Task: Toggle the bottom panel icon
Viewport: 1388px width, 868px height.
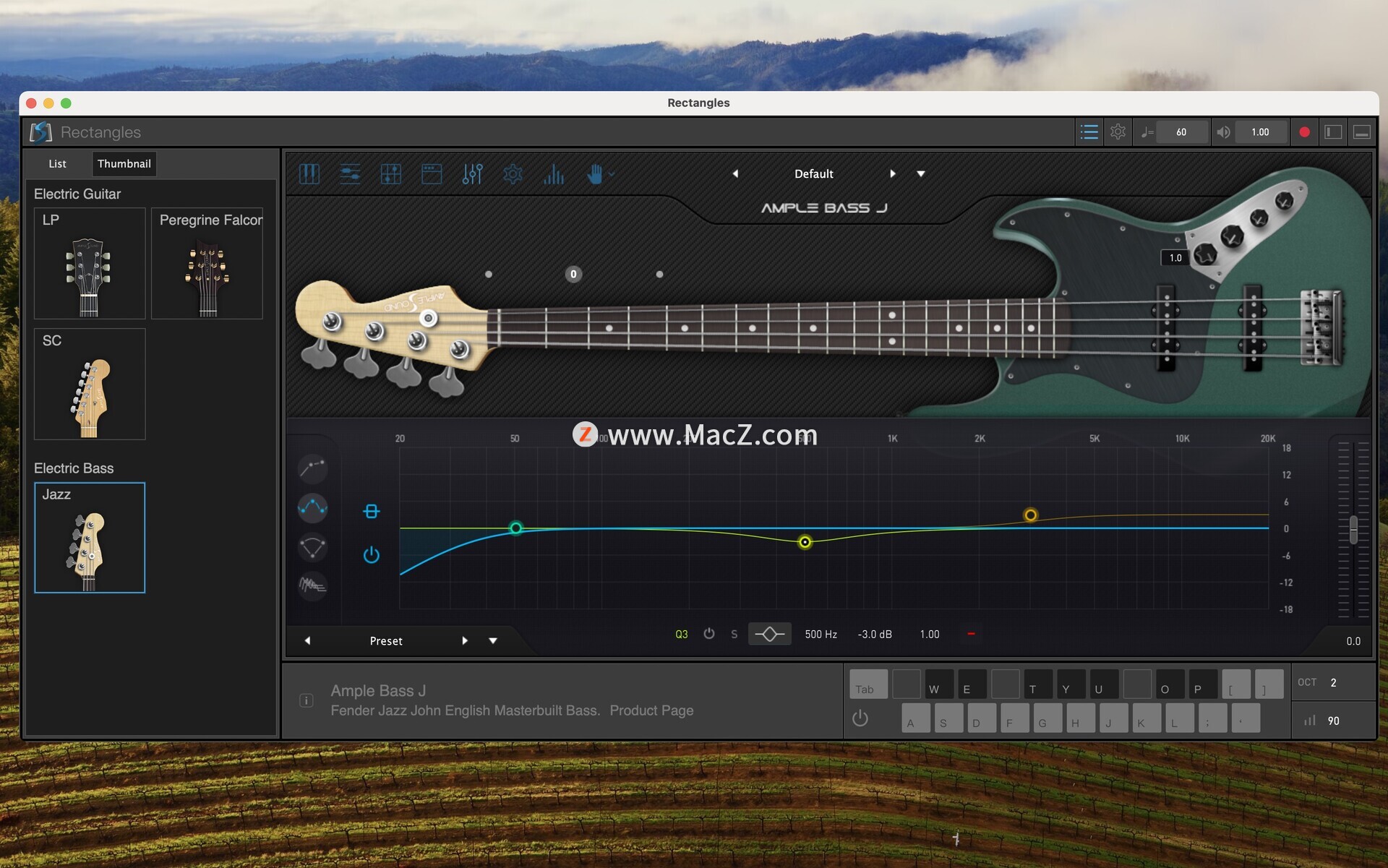Action: point(1362,132)
